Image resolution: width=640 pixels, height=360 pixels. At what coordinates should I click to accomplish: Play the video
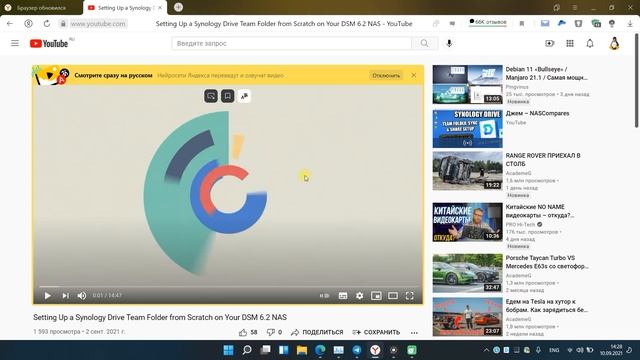pyautogui.click(x=47, y=296)
